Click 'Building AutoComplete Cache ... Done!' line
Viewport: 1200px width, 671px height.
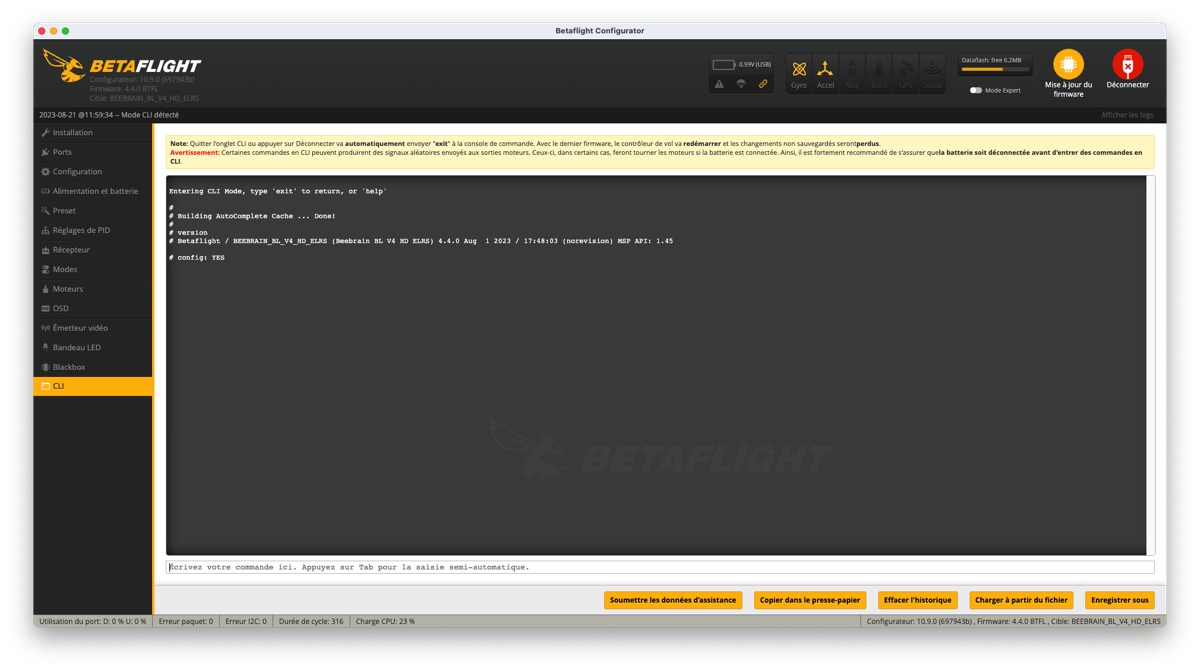pyautogui.click(x=253, y=216)
